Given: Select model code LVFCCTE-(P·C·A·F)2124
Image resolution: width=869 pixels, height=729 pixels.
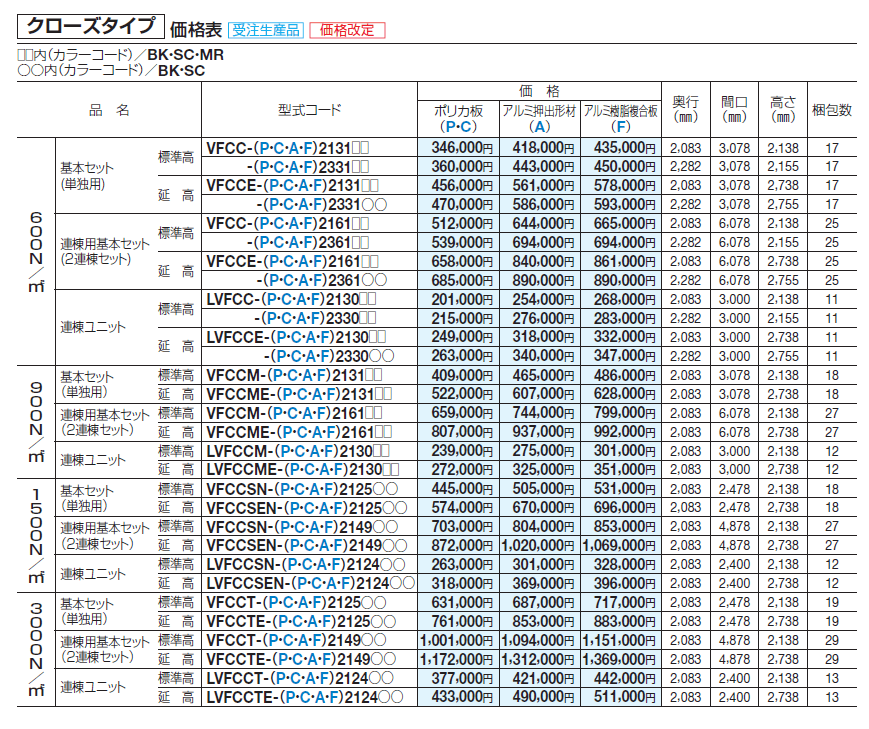Looking at the screenshot, I should 308,695.
